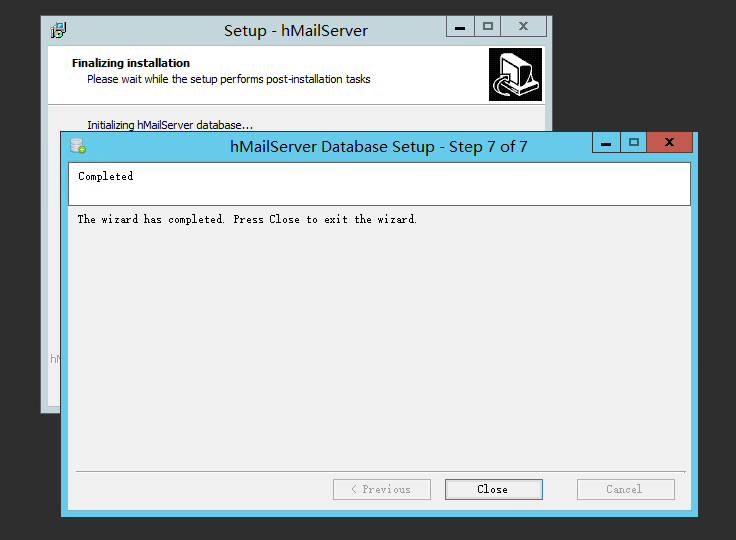The width and height of the screenshot is (736, 540).
Task: Click the 'hMailServer Database Setup - Step 7 of 7' title
Action: [x=378, y=147]
